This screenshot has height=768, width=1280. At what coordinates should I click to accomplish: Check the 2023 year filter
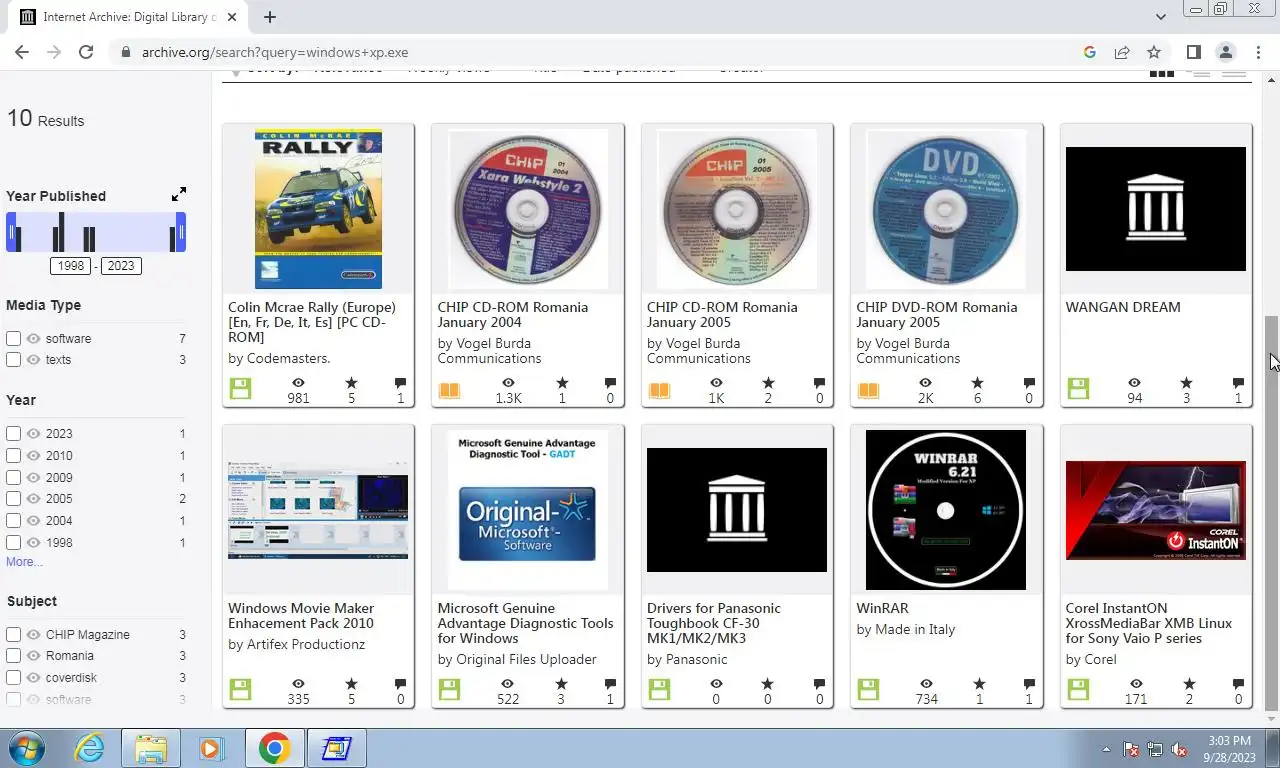14,434
